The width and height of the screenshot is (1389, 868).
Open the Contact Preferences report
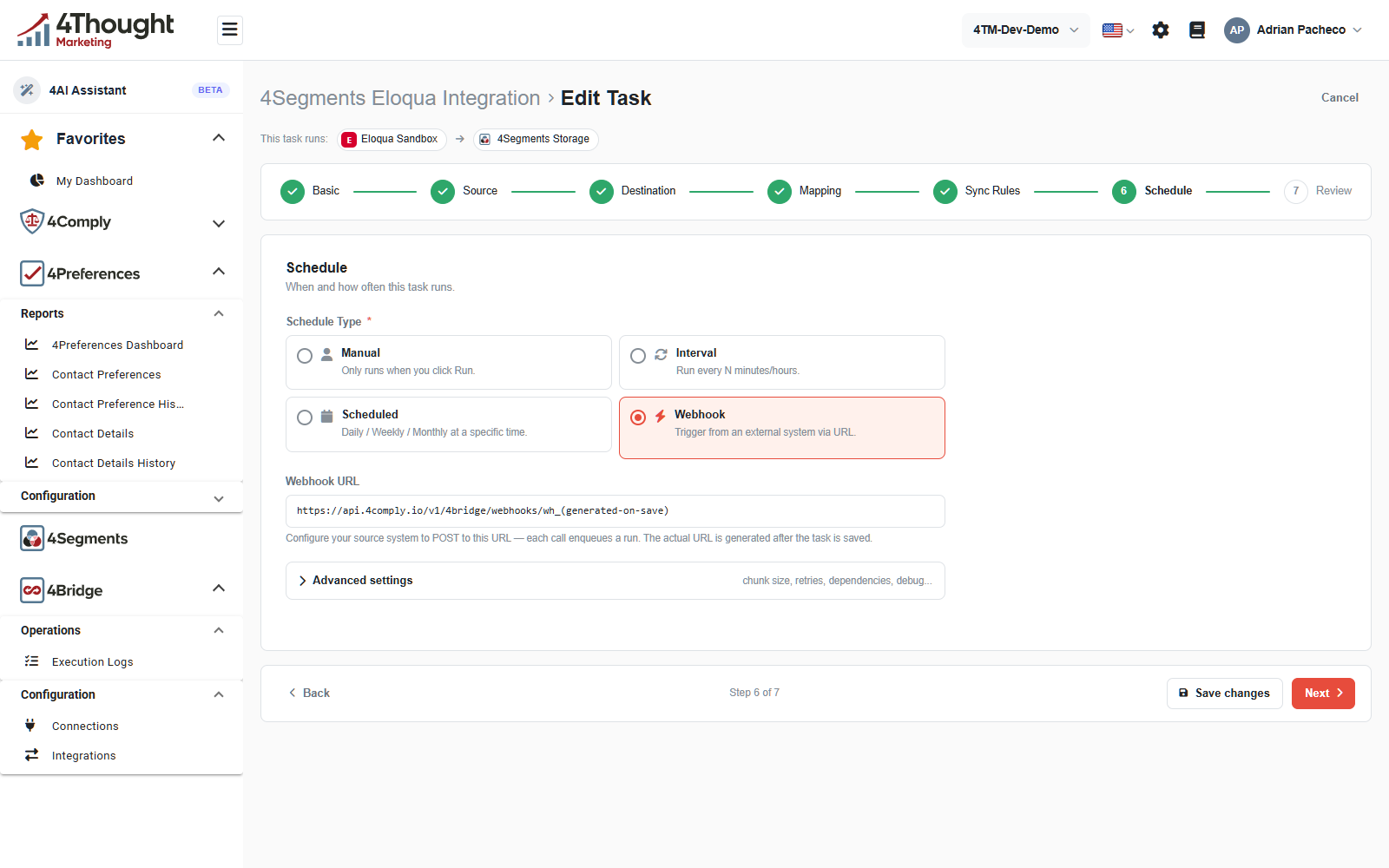click(106, 374)
